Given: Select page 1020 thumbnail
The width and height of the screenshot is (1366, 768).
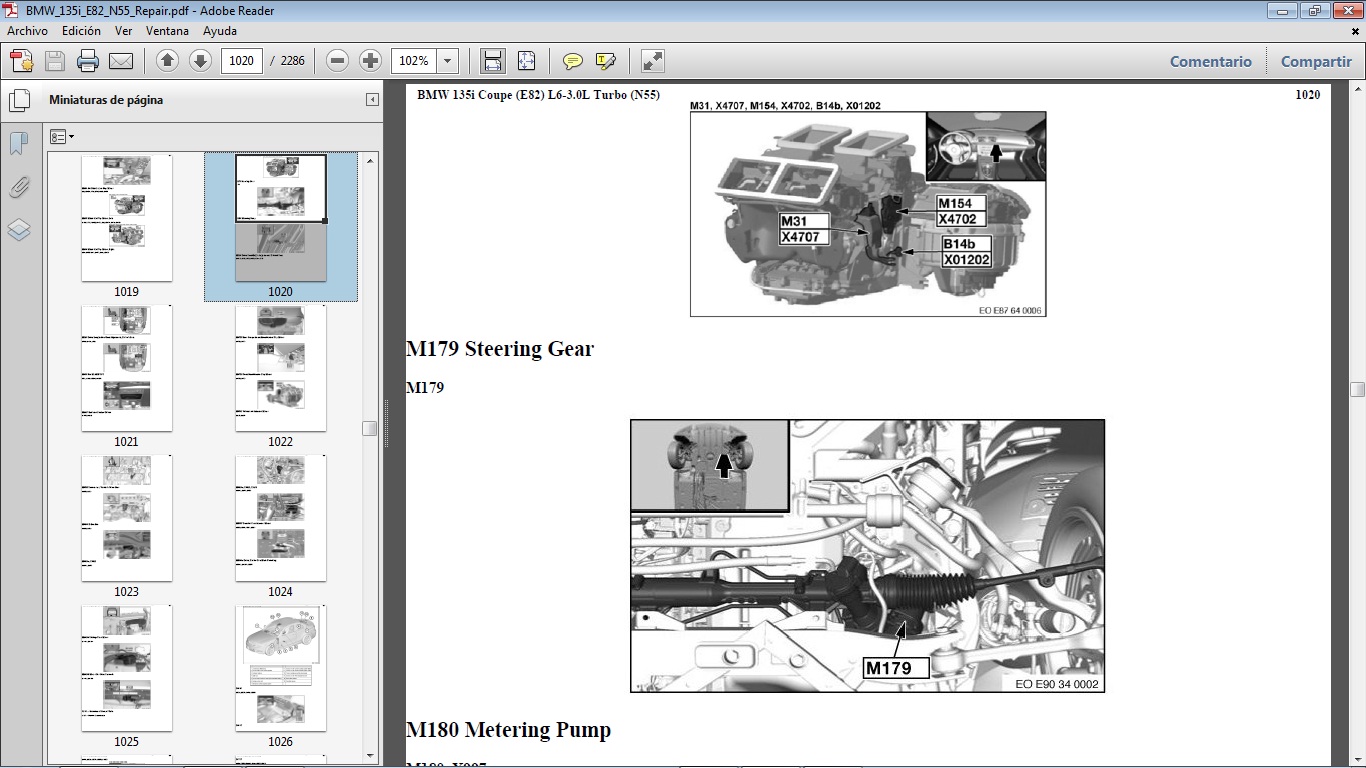Looking at the screenshot, I should pyautogui.click(x=280, y=218).
